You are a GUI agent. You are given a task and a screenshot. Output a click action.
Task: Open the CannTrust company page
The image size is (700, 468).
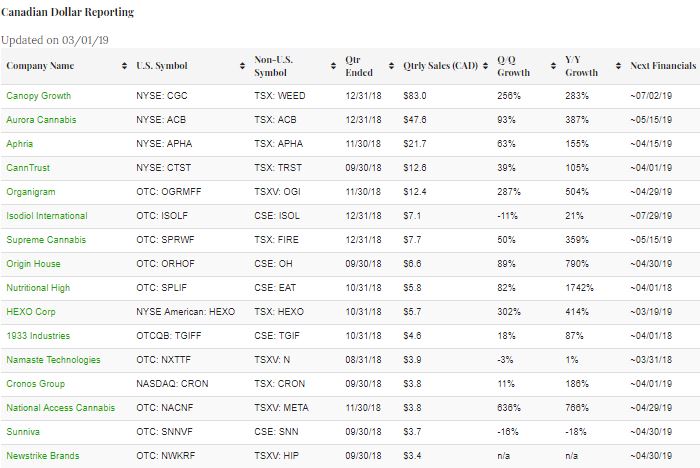pos(28,168)
